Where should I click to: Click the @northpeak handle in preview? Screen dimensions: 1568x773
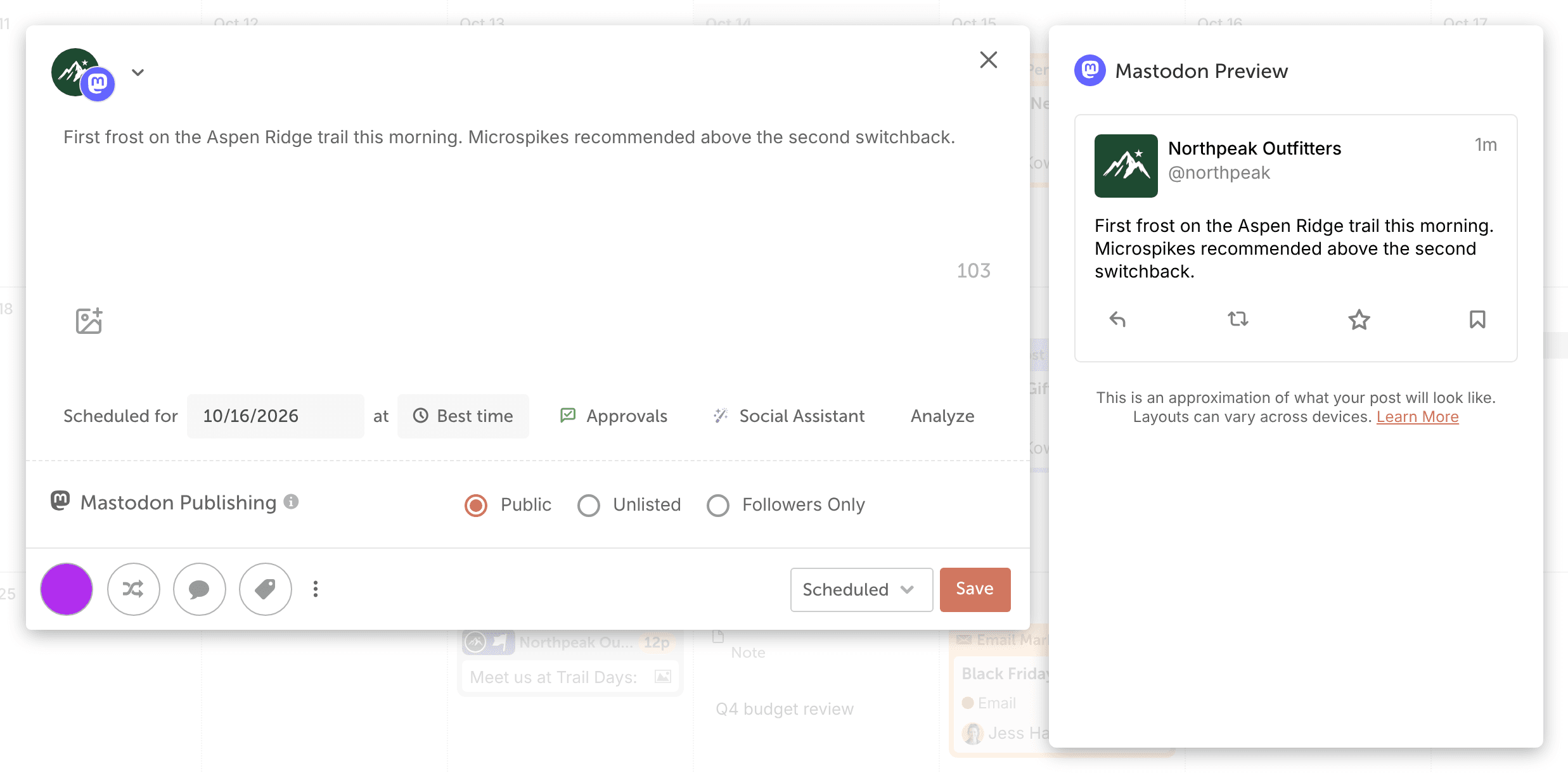1219,173
